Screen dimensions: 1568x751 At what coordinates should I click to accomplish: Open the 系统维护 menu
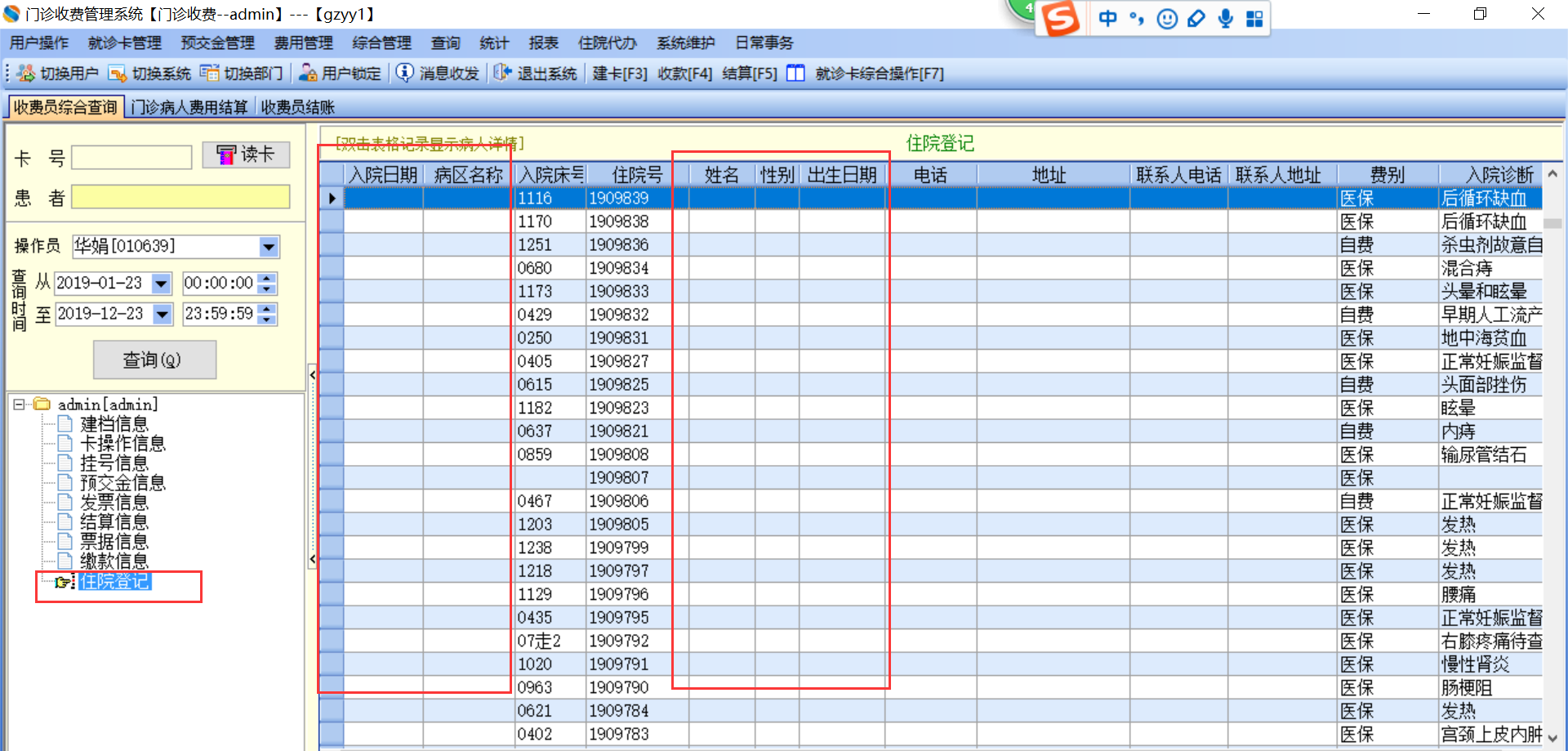686,42
